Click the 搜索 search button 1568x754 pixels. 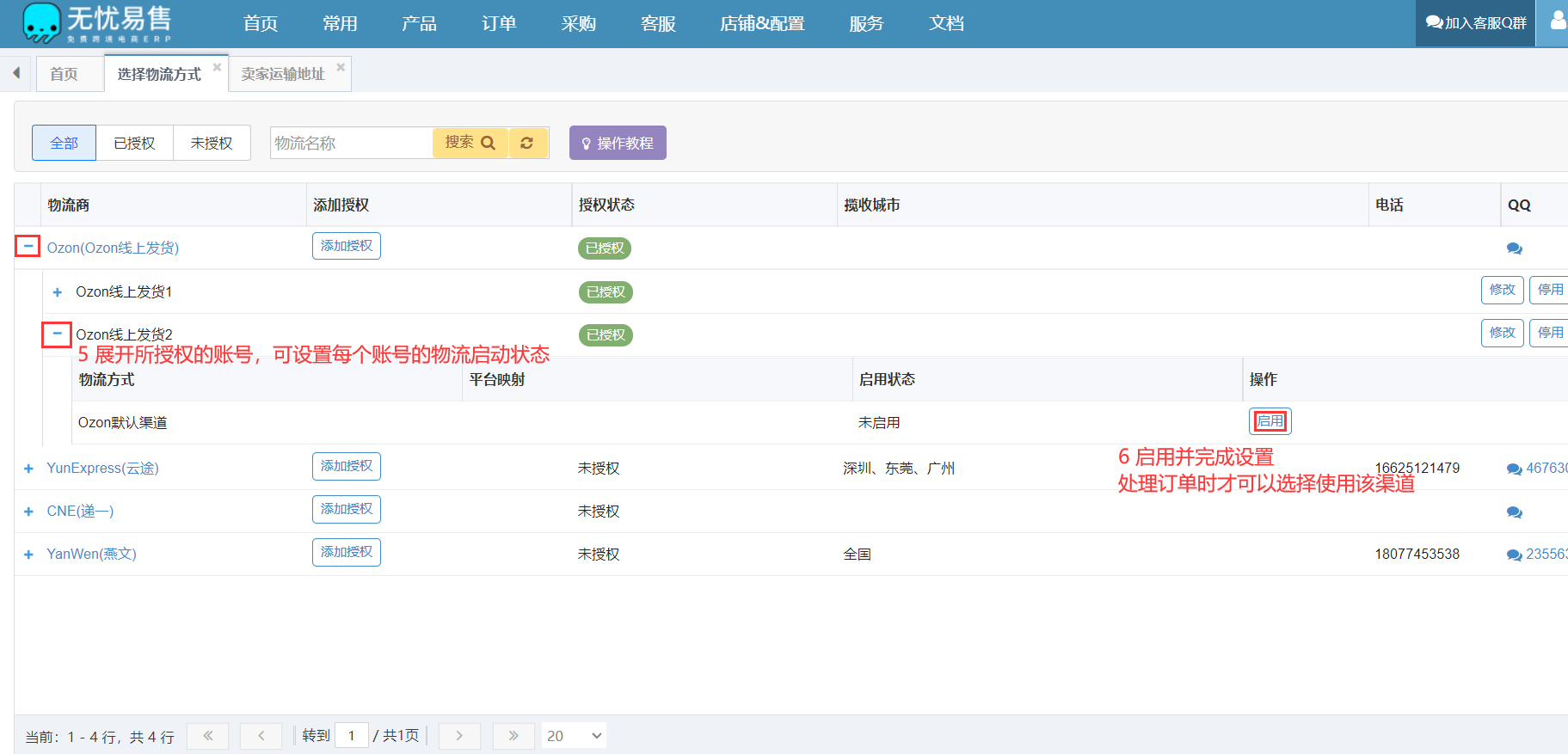click(x=470, y=143)
